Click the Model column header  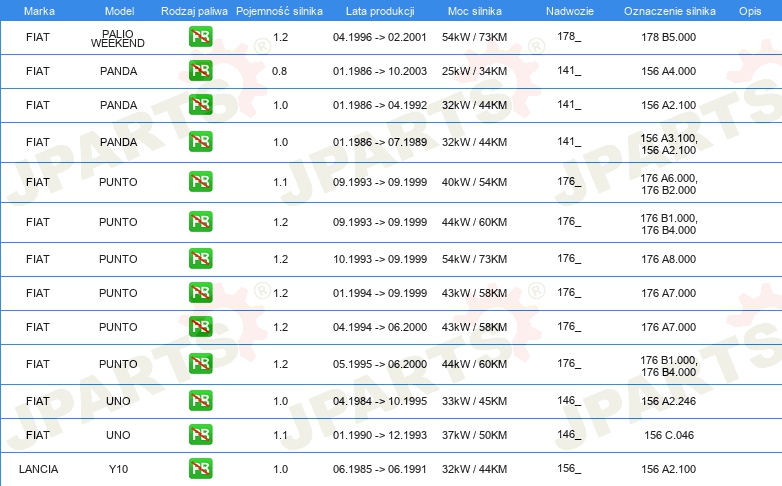(119, 11)
